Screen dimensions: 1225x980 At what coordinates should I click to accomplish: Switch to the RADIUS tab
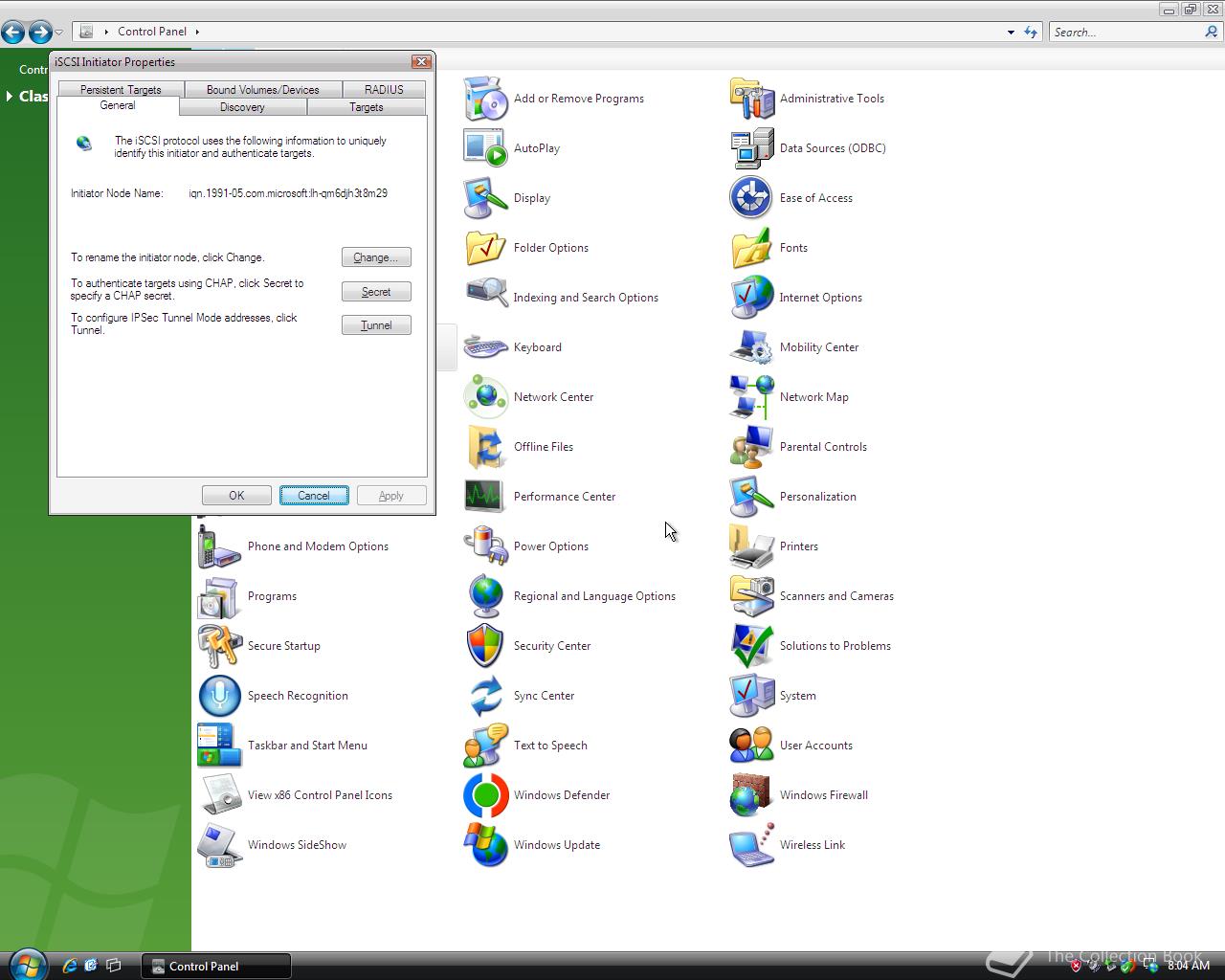coord(384,89)
